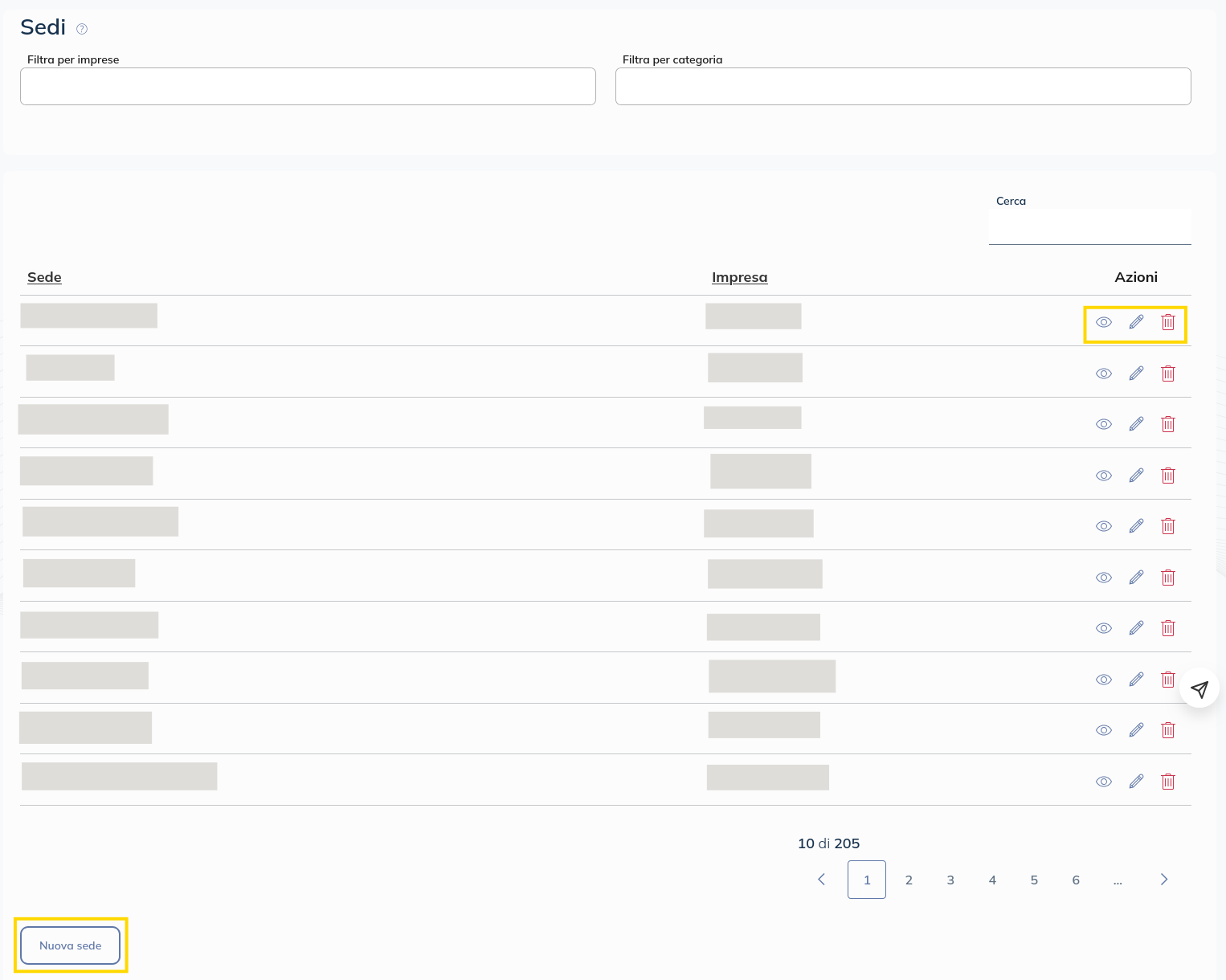Click the eye icon in fourth row
The height and width of the screenshot is (980, 1226).
[1104, 476]
